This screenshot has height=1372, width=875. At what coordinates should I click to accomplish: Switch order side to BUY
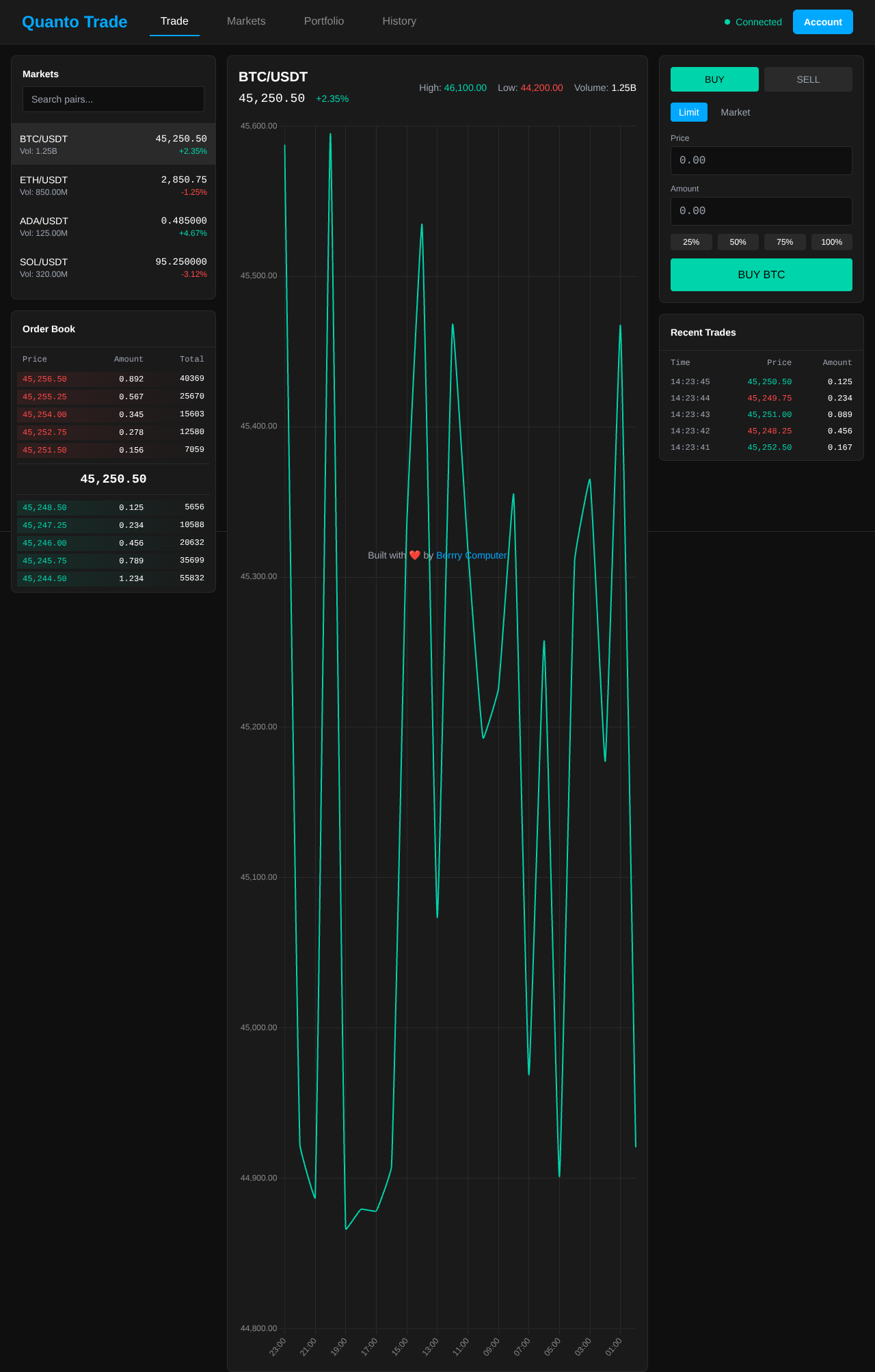pos(714,79)
